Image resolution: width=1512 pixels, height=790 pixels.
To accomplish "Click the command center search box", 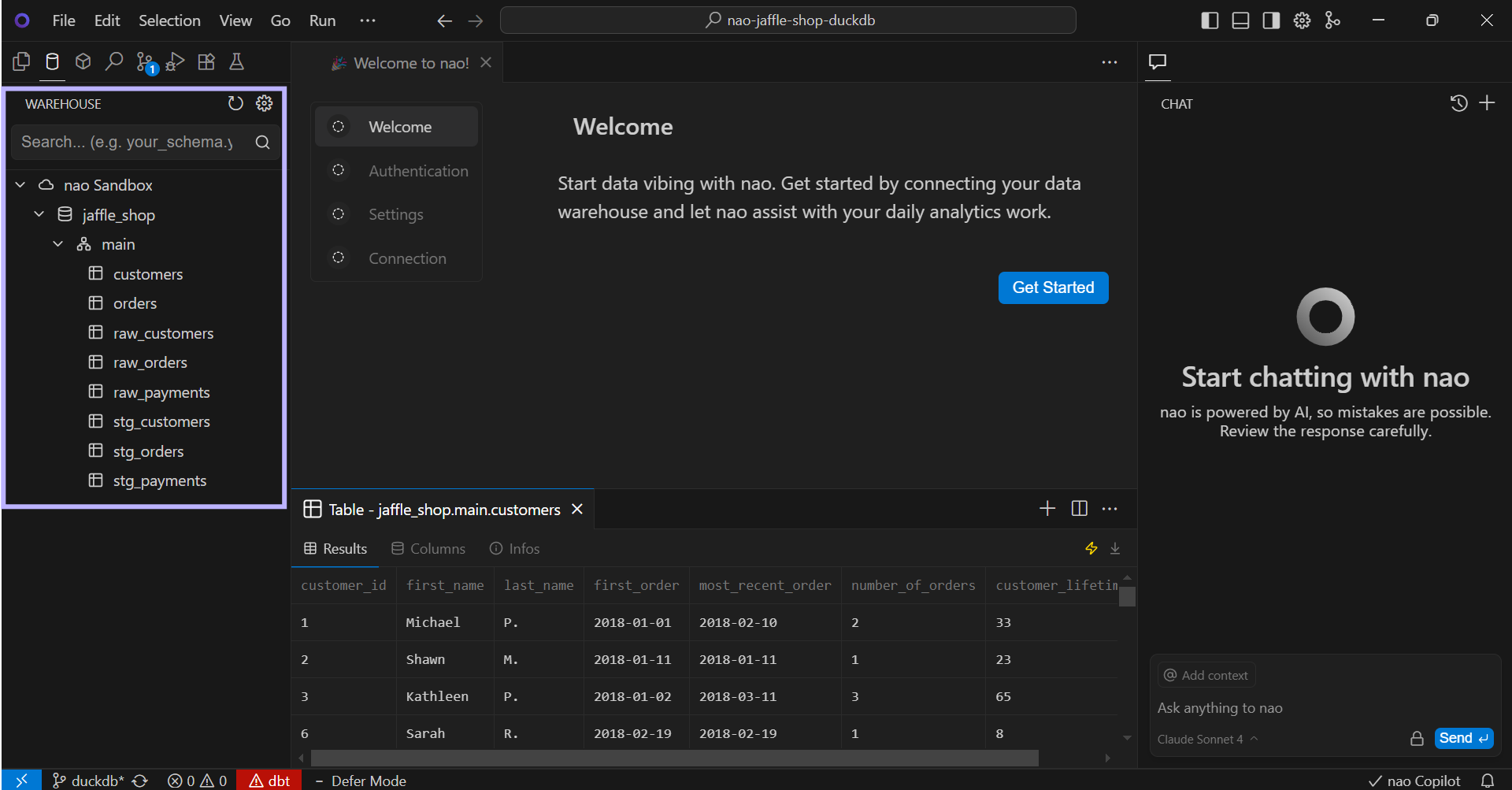I will pos(788,20).
